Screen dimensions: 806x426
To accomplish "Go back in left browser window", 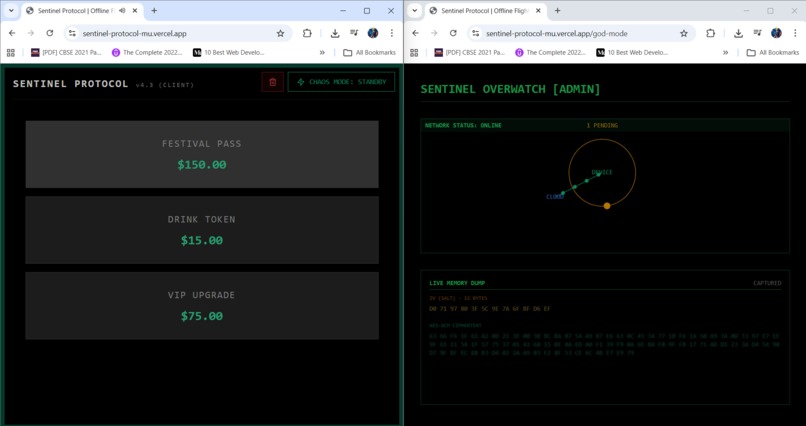I will click(x=12, y=33).
